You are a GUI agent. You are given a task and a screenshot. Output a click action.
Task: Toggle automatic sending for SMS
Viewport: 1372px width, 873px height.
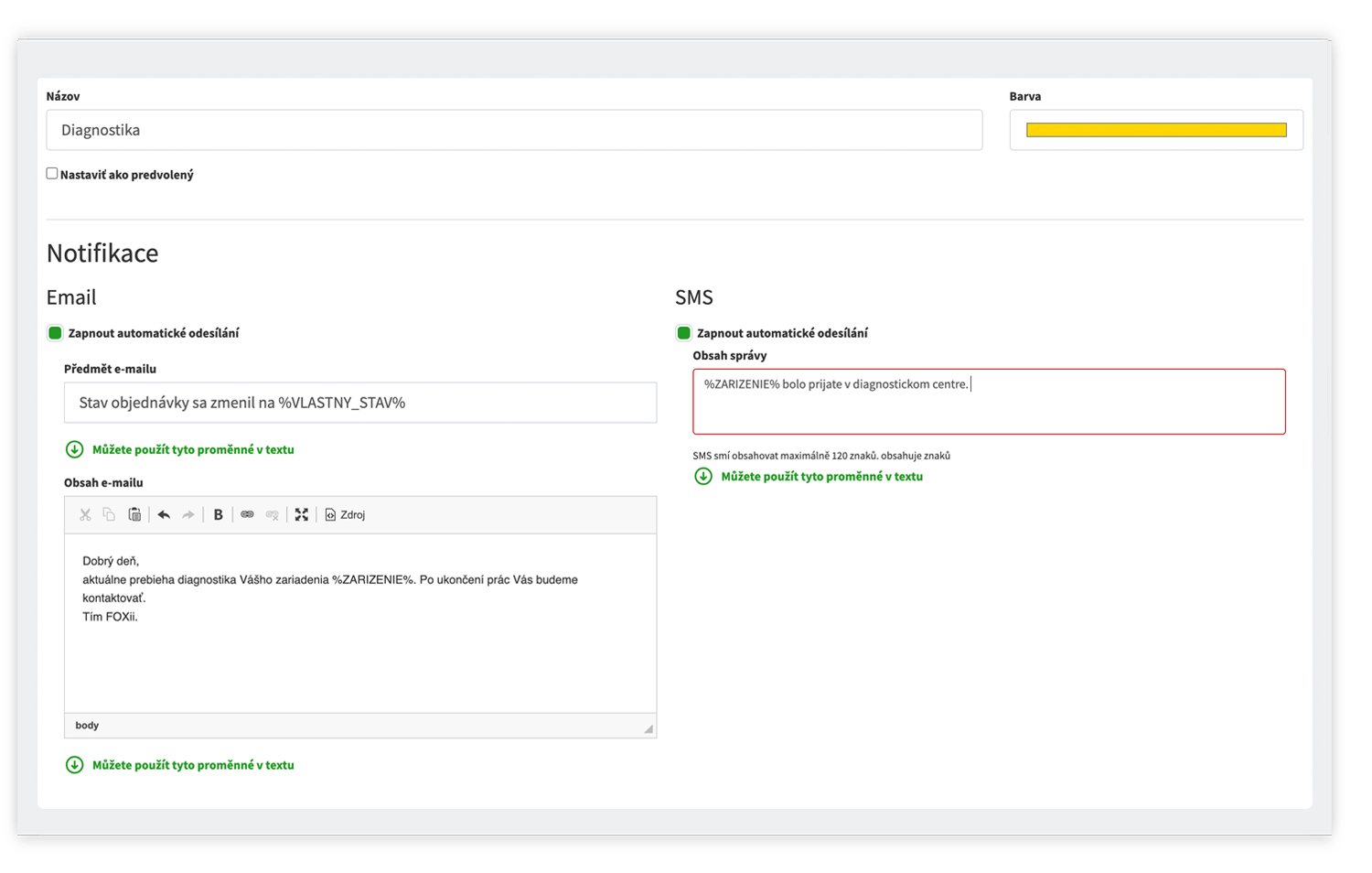click(x=683, y=333)
